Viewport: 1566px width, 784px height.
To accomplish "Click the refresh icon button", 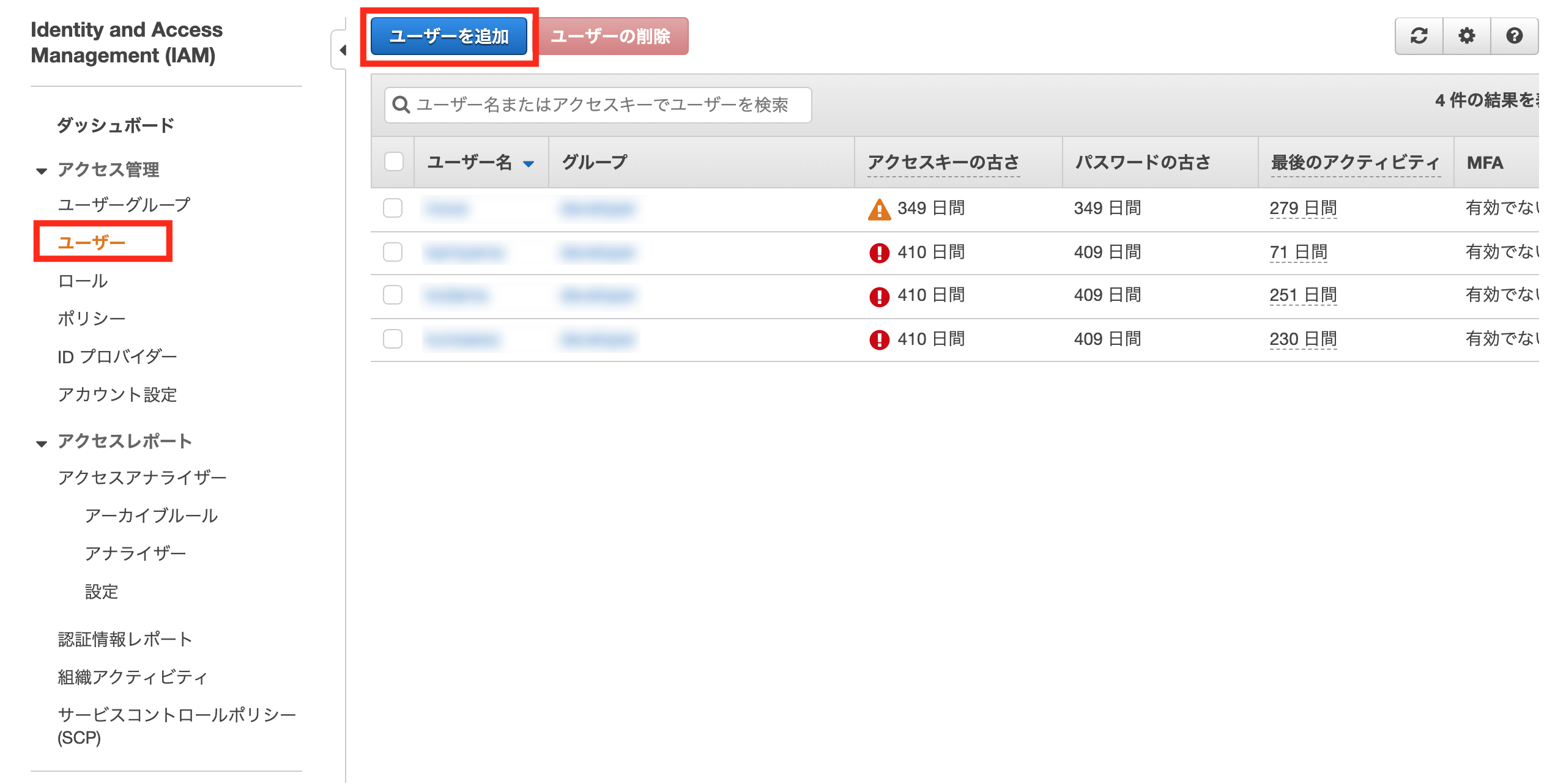I will [1419, 36].
